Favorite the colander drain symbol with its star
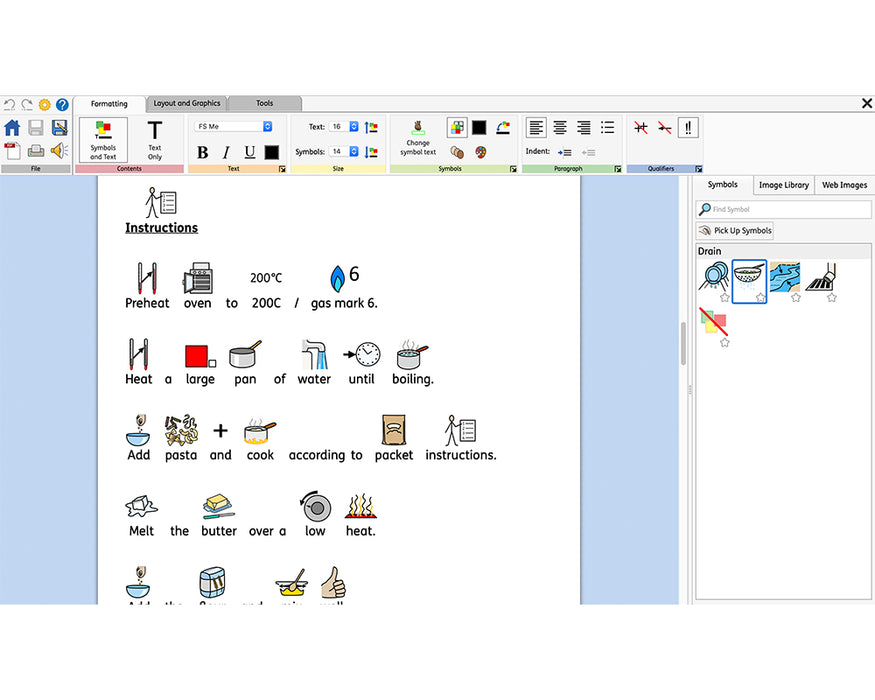Image resolution: width=875 pixels, height=700 pixels. point(760,298)
